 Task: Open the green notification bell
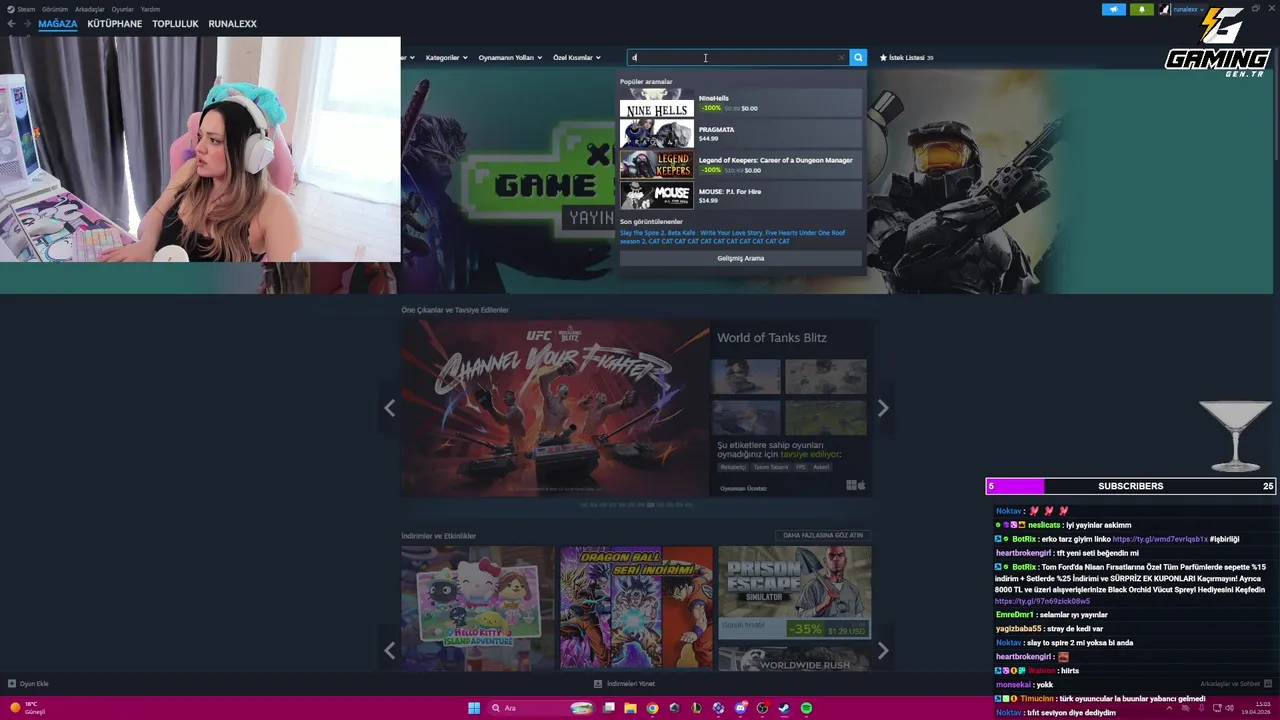coord(1141,9)
